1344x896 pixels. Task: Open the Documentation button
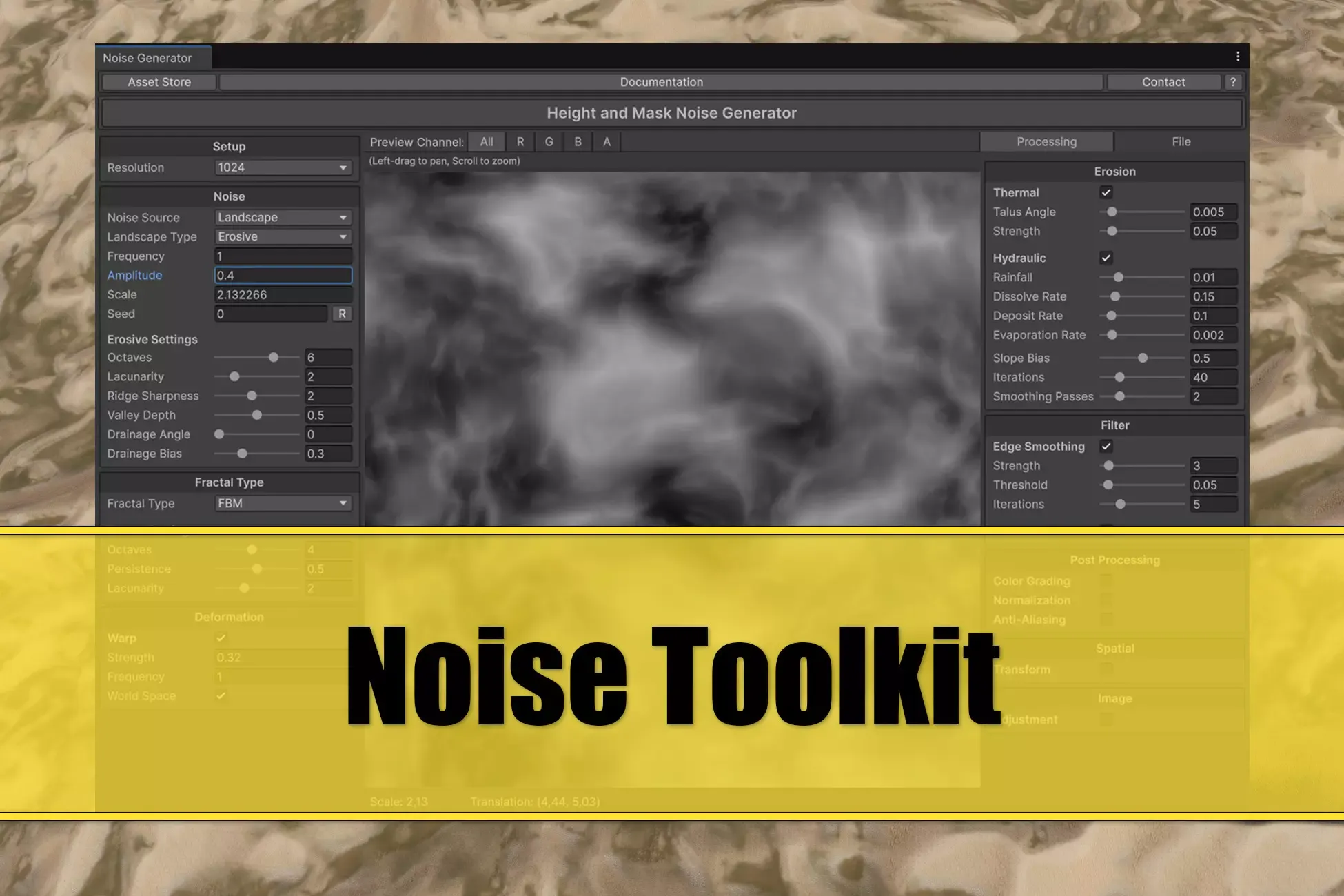(x=661, y=82)
